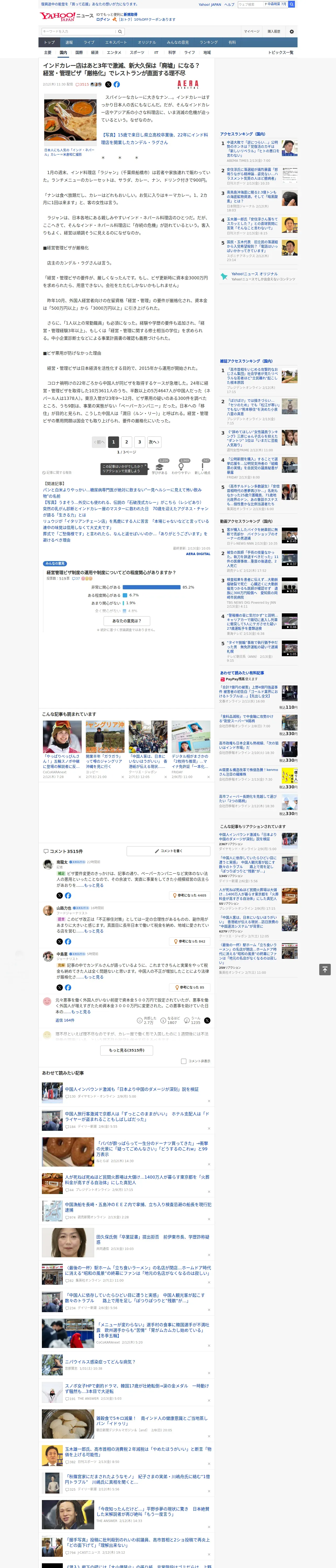Click the 次へ next page button
Screen dimensions: 336x1568
(x=154, y=442)
